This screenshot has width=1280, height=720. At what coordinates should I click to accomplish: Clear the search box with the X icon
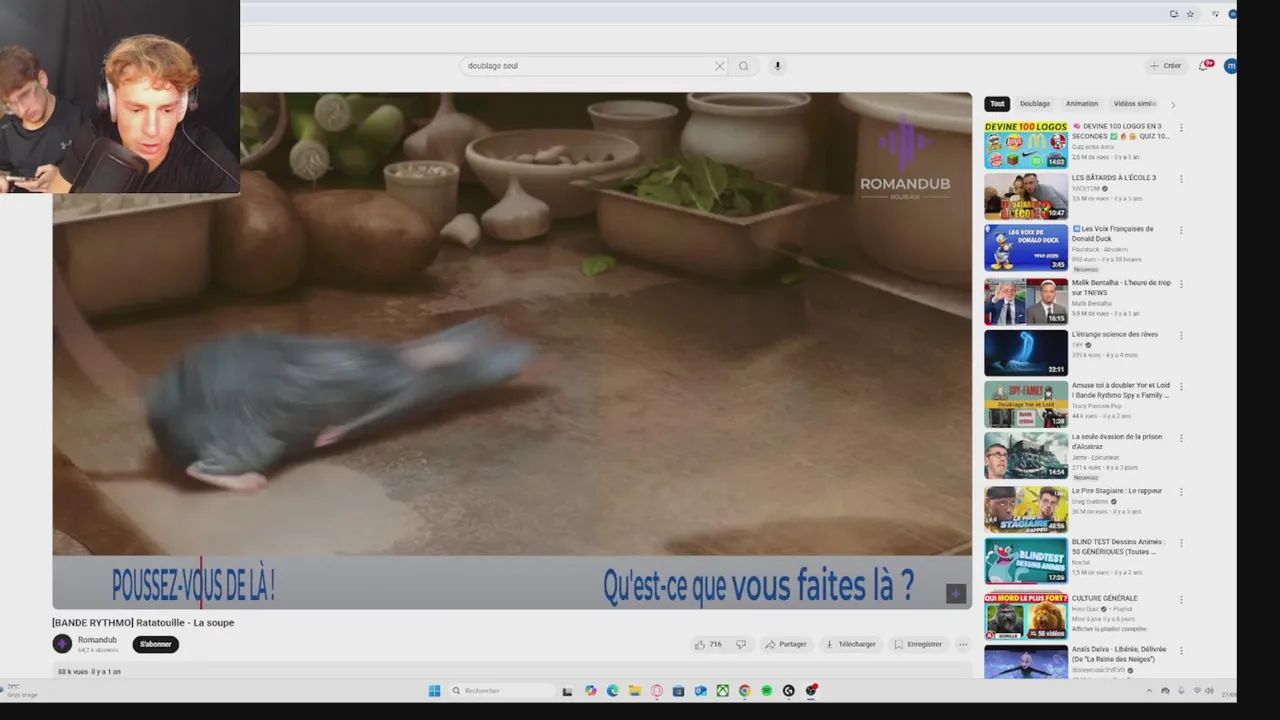click(719, 66)
